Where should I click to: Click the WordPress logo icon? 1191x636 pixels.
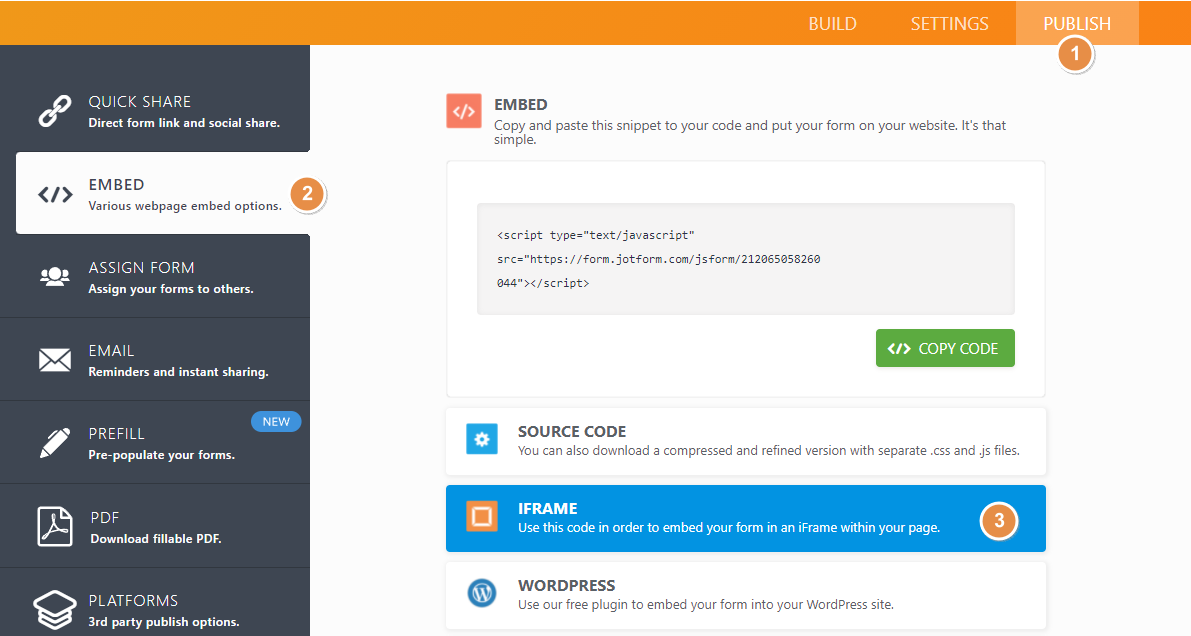pyautogui.click(x=482, y=594)
